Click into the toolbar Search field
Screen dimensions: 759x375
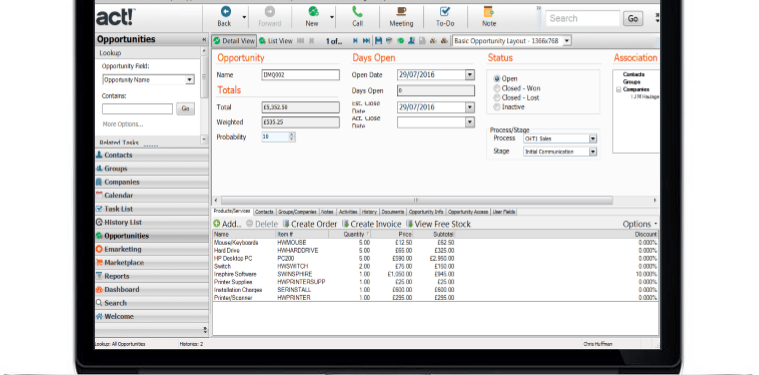pyautogui.click(x=583, y=19)
